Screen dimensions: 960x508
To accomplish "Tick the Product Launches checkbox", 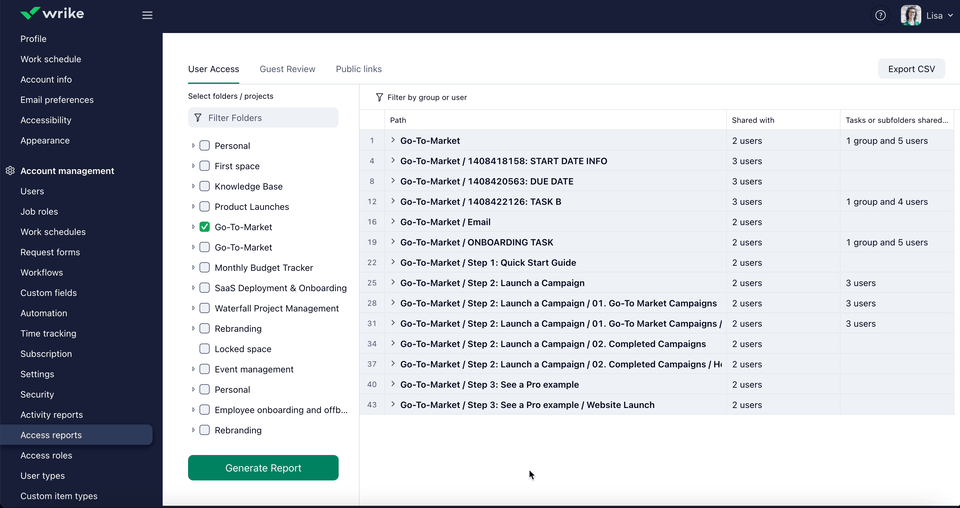I will (205, 207).
